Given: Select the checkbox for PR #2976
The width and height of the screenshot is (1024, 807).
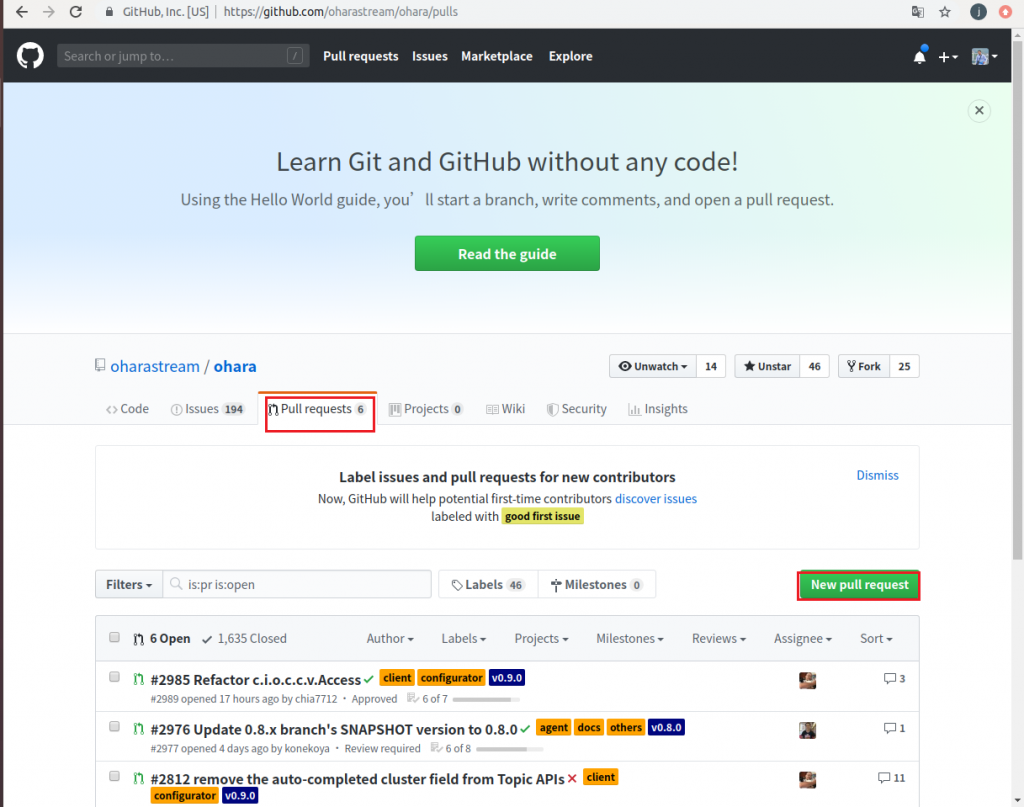Looking at the screenshot, I should pos(114,726).
